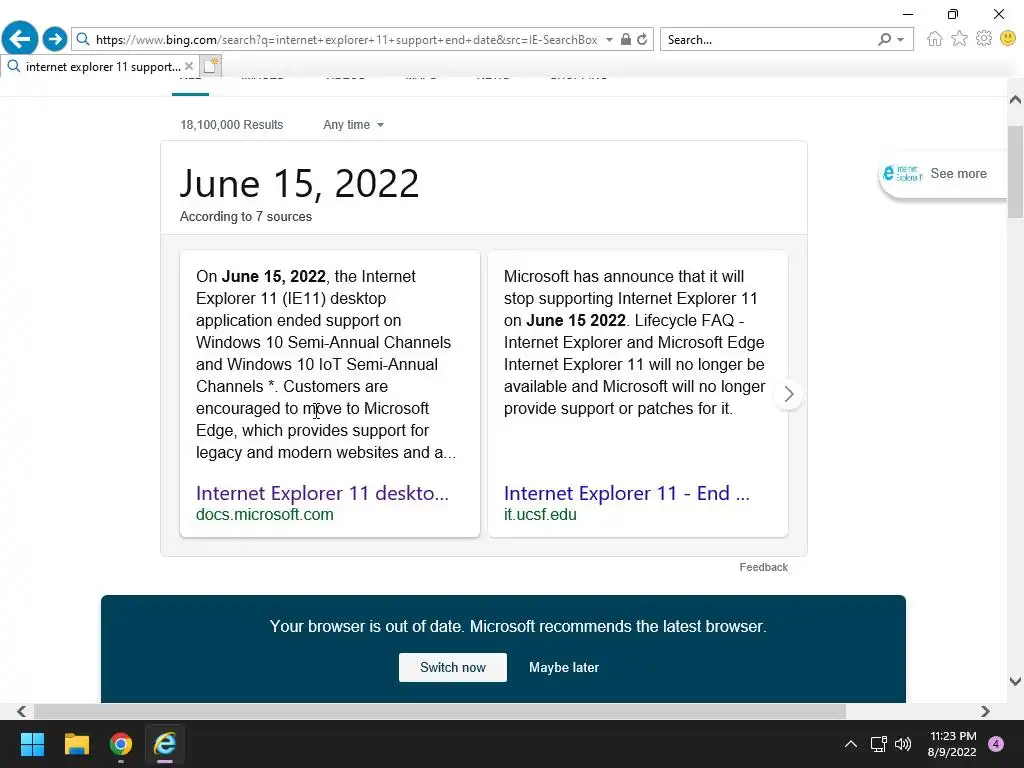Screen dimensions: 1024x768
Task: Click Switch now button
Action: pyautogui.click(x=453, y=667)
